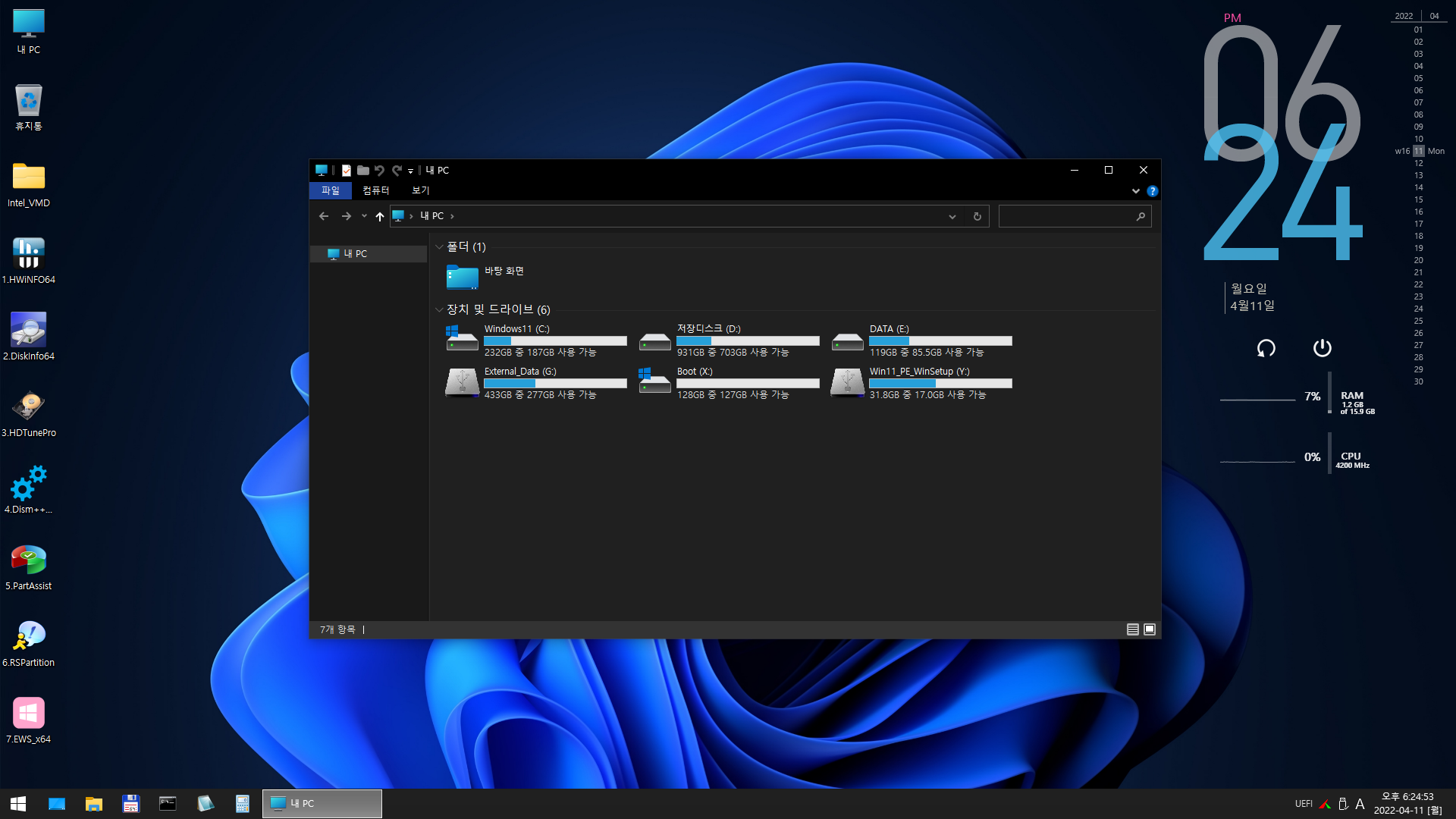Viewport: 1456px width, 819px height.
Task: Open the 내 PC desktop icon
Action: [29, 32]
